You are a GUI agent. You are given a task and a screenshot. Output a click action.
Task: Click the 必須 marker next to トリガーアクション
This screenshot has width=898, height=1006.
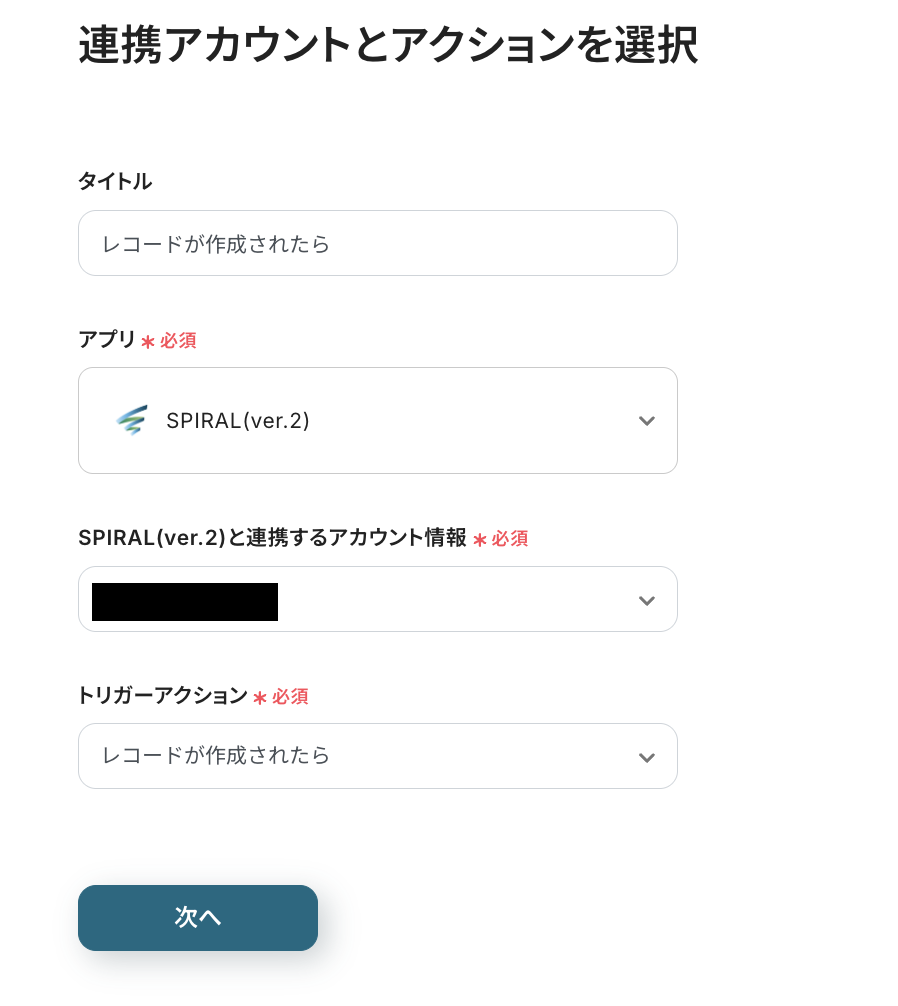[x=290, y=697]
